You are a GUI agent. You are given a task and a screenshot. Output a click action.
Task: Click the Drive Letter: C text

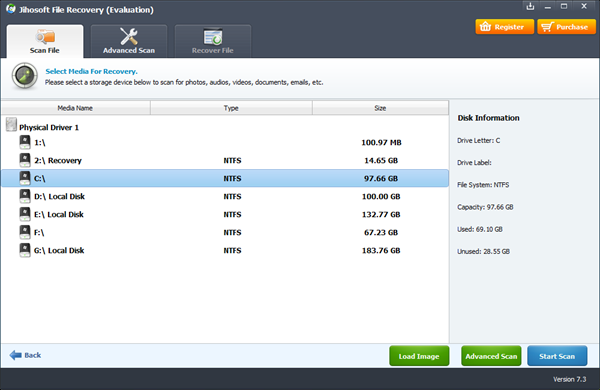(478, 140)
